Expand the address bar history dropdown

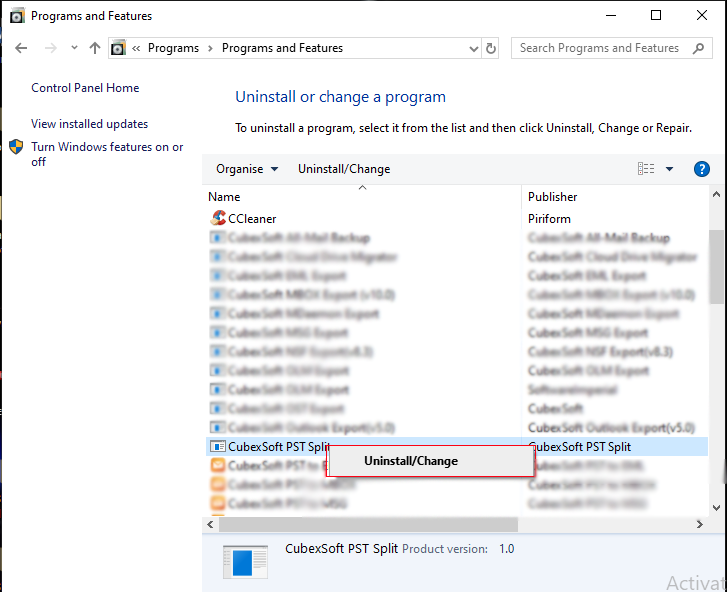click(x=473, y=48)
